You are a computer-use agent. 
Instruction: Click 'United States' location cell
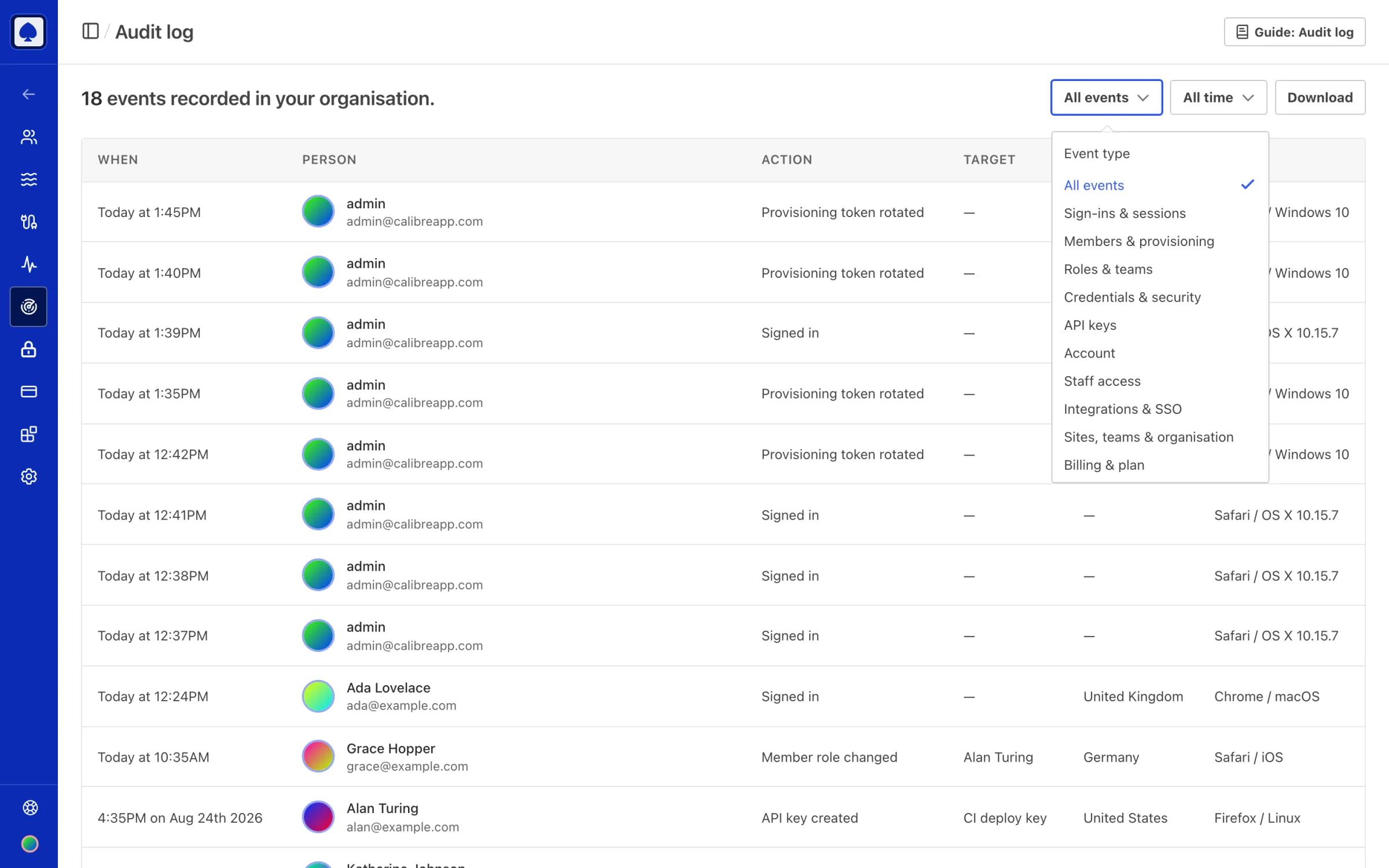click(1125, 818)
